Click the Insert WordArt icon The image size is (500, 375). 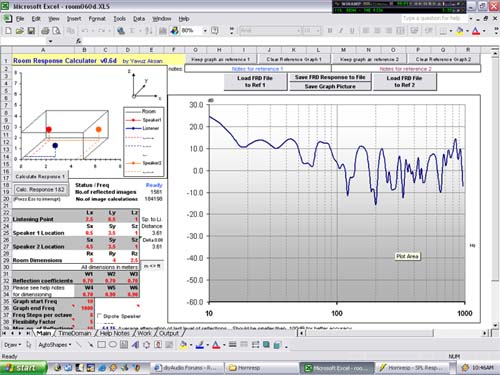(x=135, y=345)
